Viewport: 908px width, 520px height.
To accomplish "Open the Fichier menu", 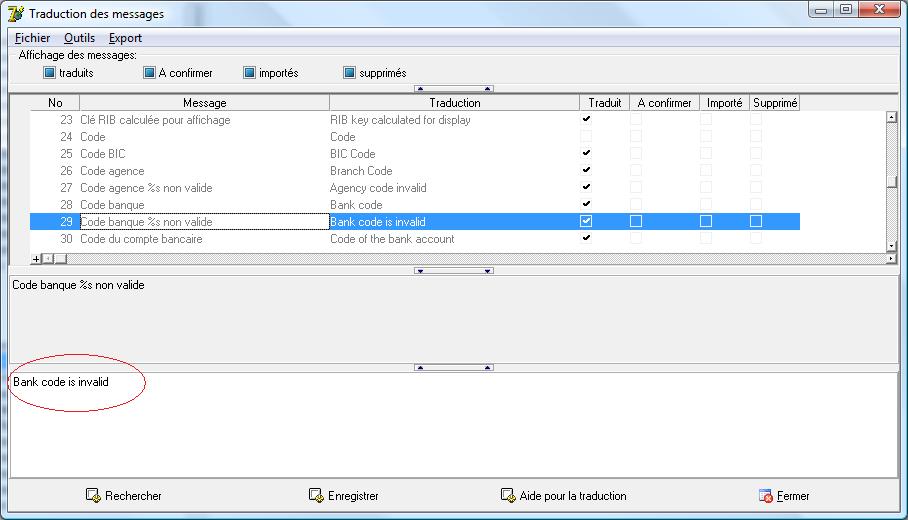I will click(32, 38).
